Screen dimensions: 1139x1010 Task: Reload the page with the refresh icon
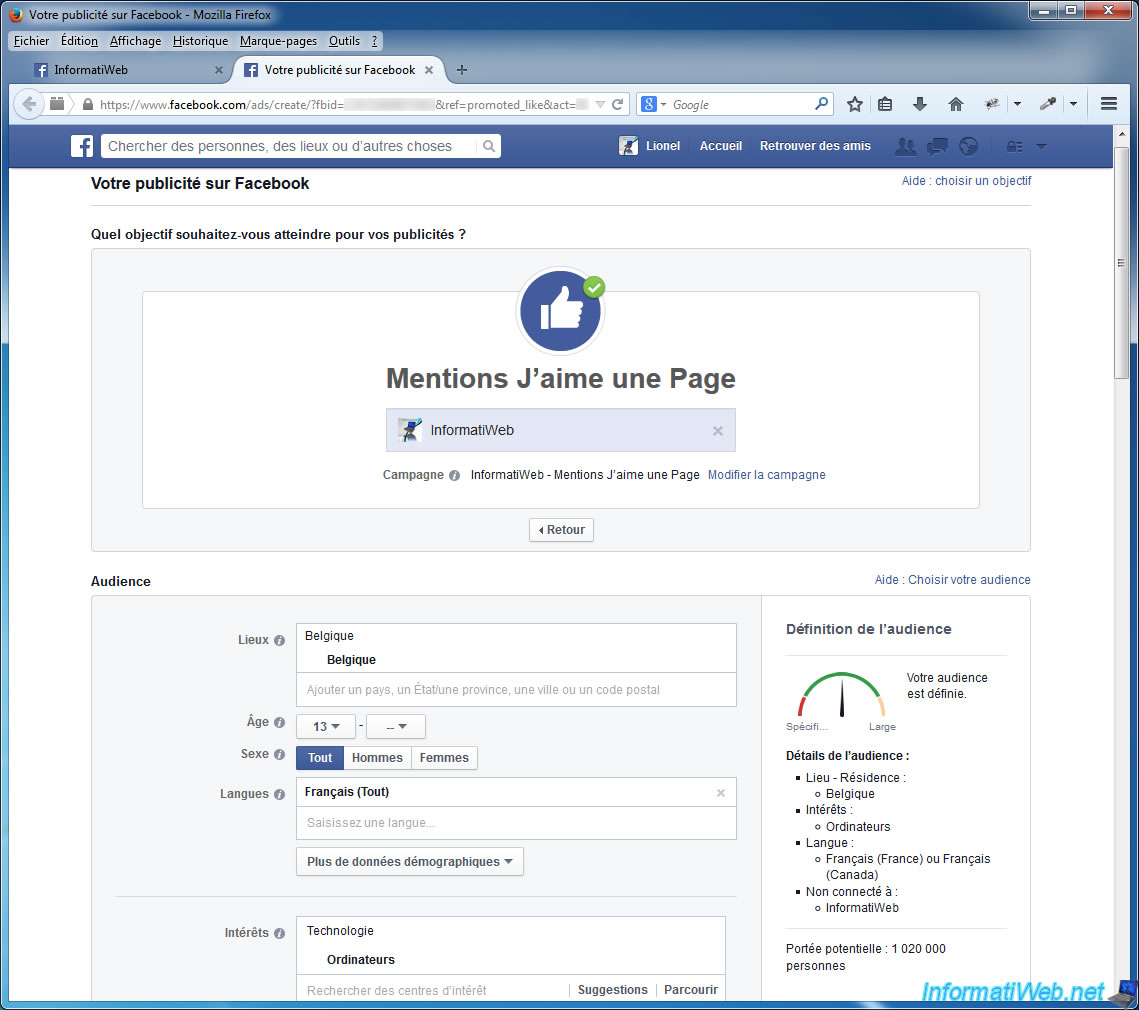(617, 105)
